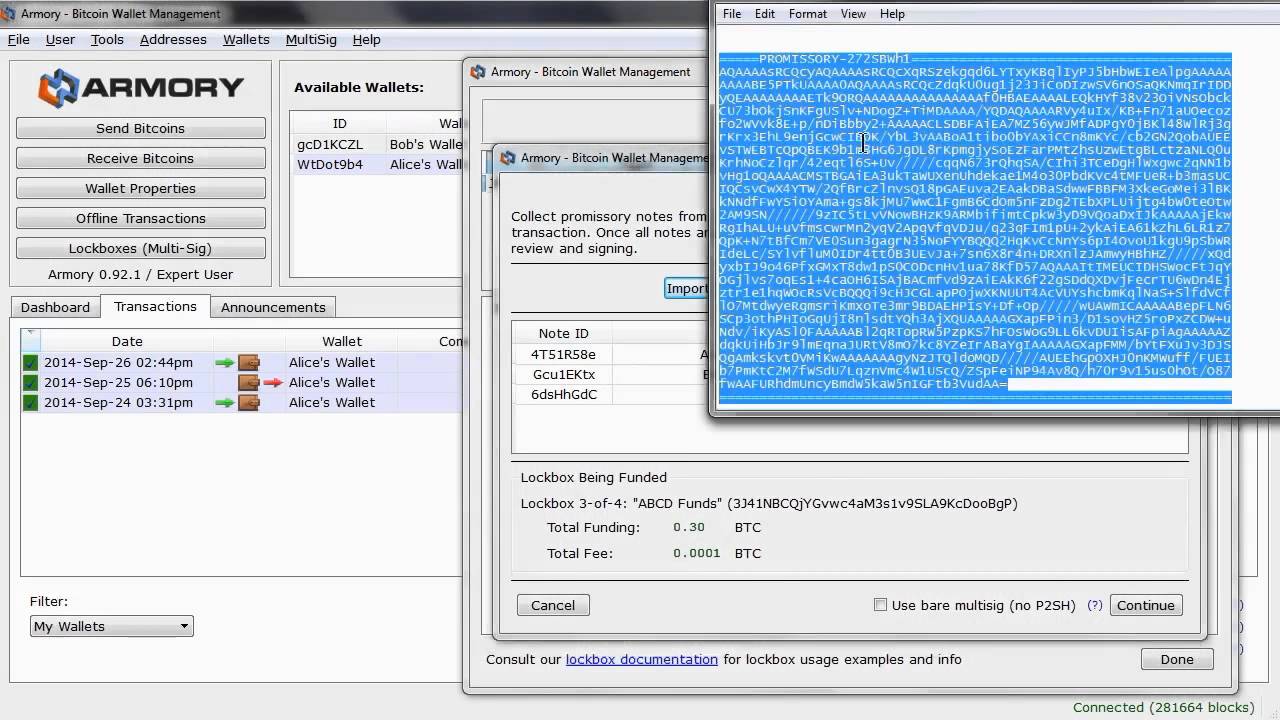
Task: Click the 2014-Sep-24 03:31pm transaction date
Action: pyautogui.click(x=118, y=402)
